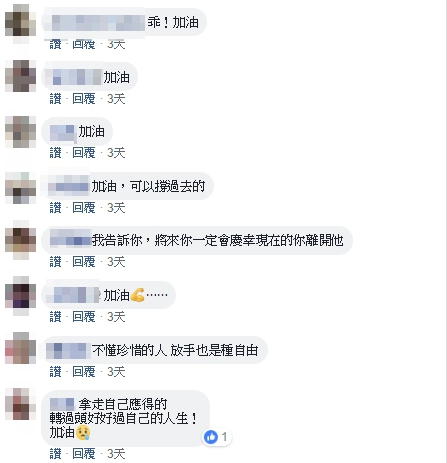This screenshot has height=463, width=447.
Task: Click the blurred commenter name before '乖！加油'
Action: pos(97,23)
